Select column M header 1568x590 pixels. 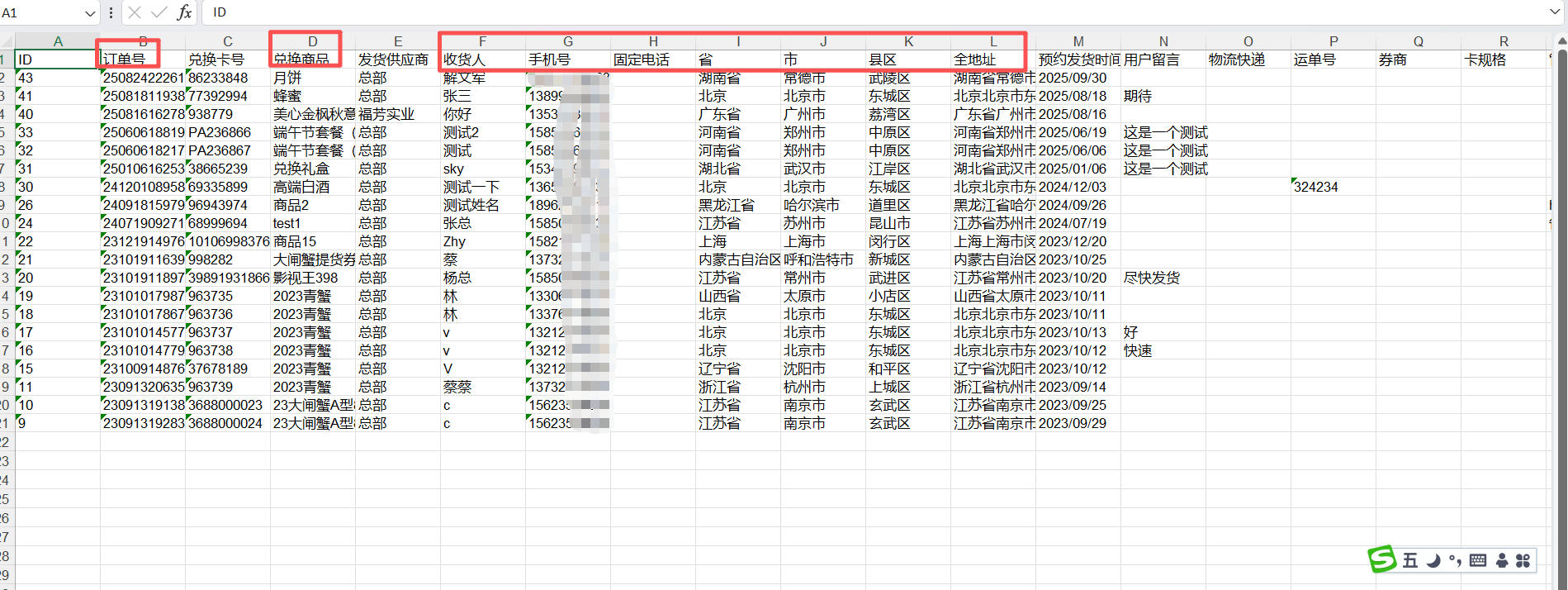pos(1078,41)
